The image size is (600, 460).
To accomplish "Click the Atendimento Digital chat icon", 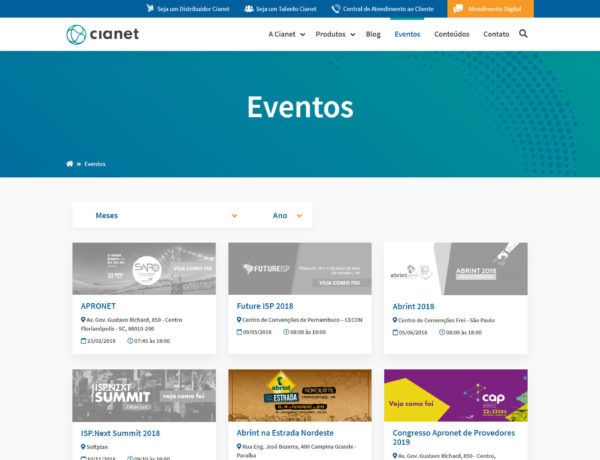I will 458,9.
